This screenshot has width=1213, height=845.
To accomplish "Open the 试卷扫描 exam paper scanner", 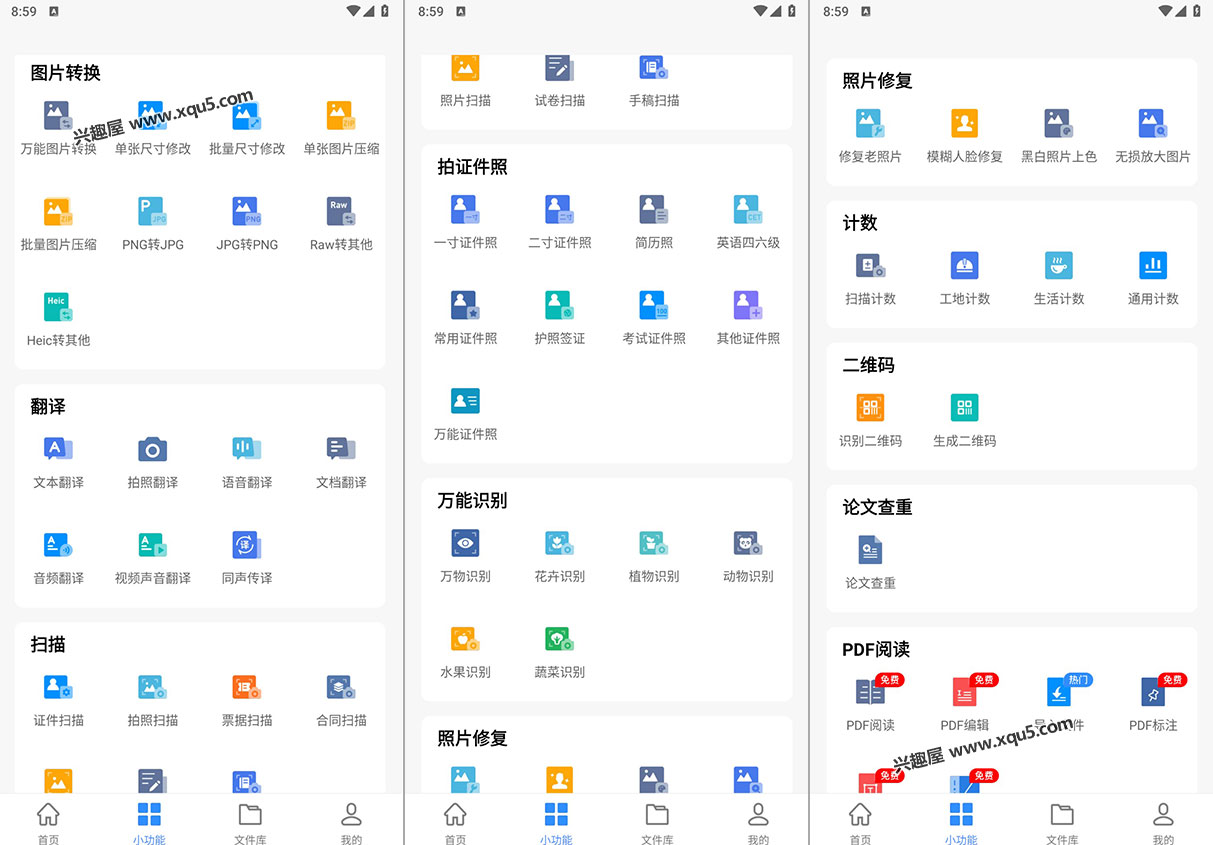I will click(x=559, y=68).
